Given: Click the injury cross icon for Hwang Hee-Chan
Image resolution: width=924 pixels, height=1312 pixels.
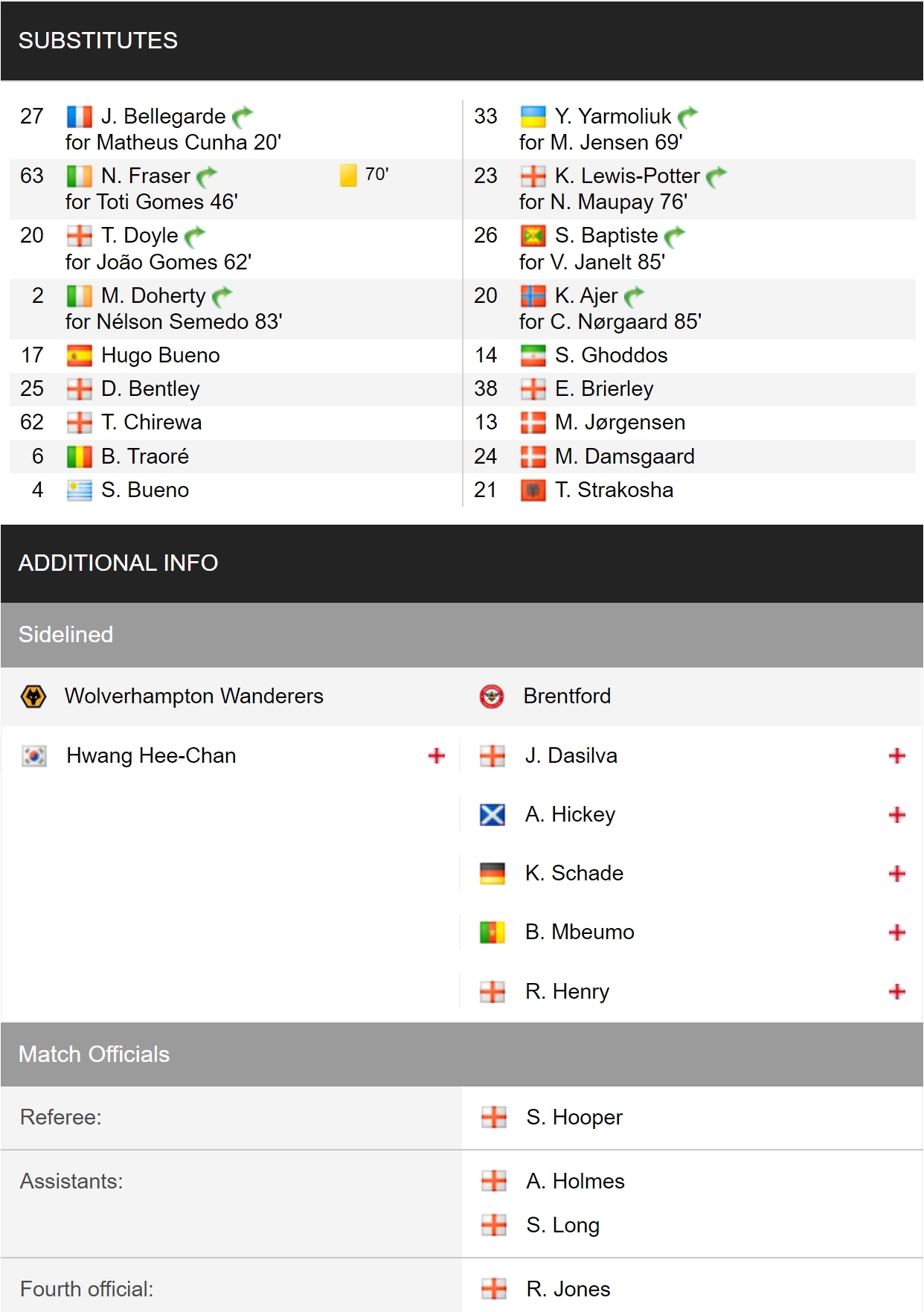Looking at the screenshot, I should 437,756.
